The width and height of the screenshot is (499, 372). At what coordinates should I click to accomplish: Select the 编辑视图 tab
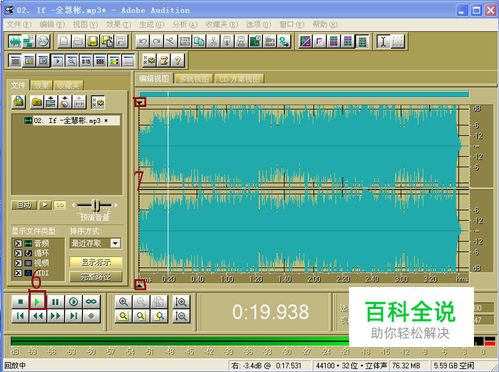pyautogui.click(x=154, y=79)
